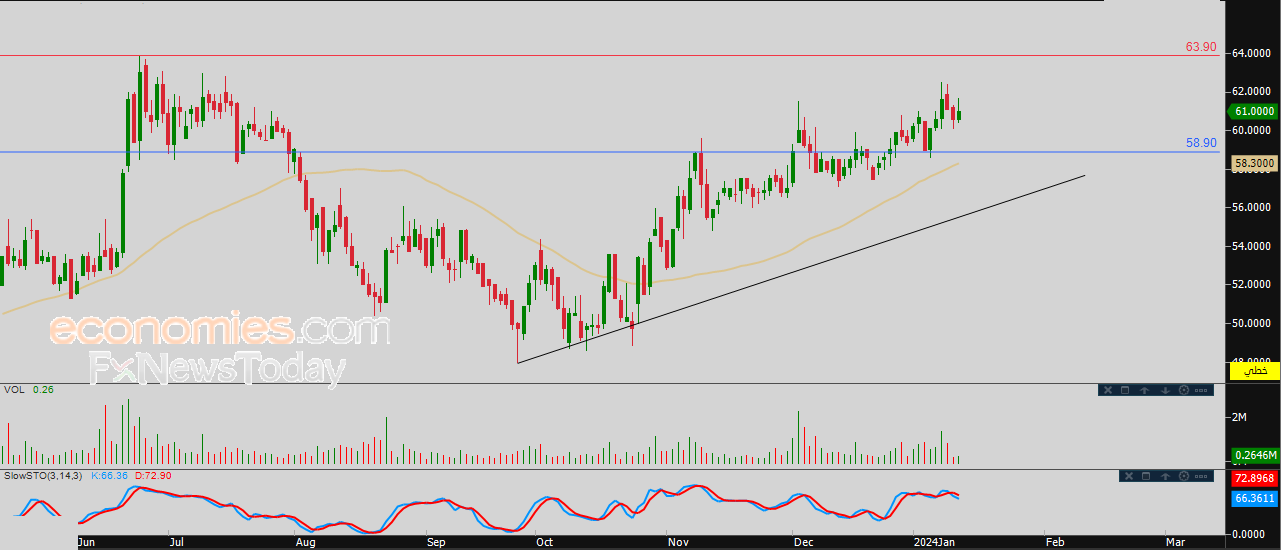Click the 0.2646M volume tag
The image size is (1281, 550).
point(1254,456)
